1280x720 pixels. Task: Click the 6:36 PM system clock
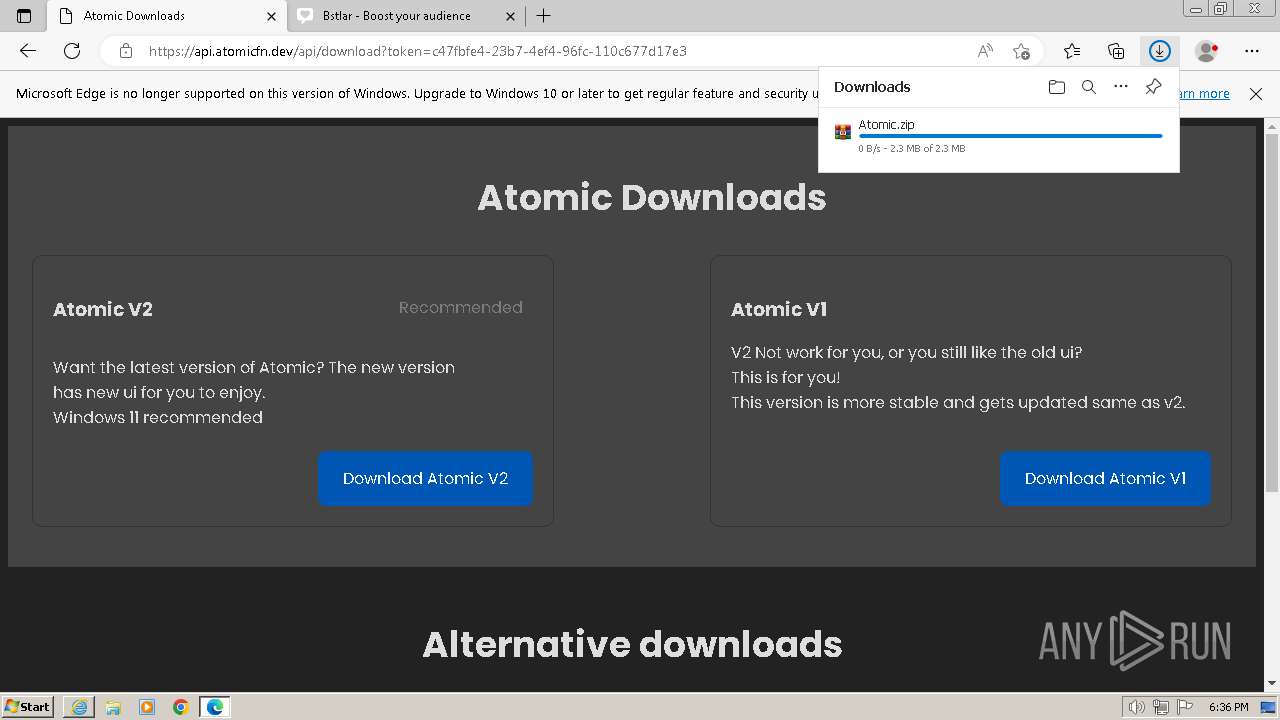point(1228,707)
